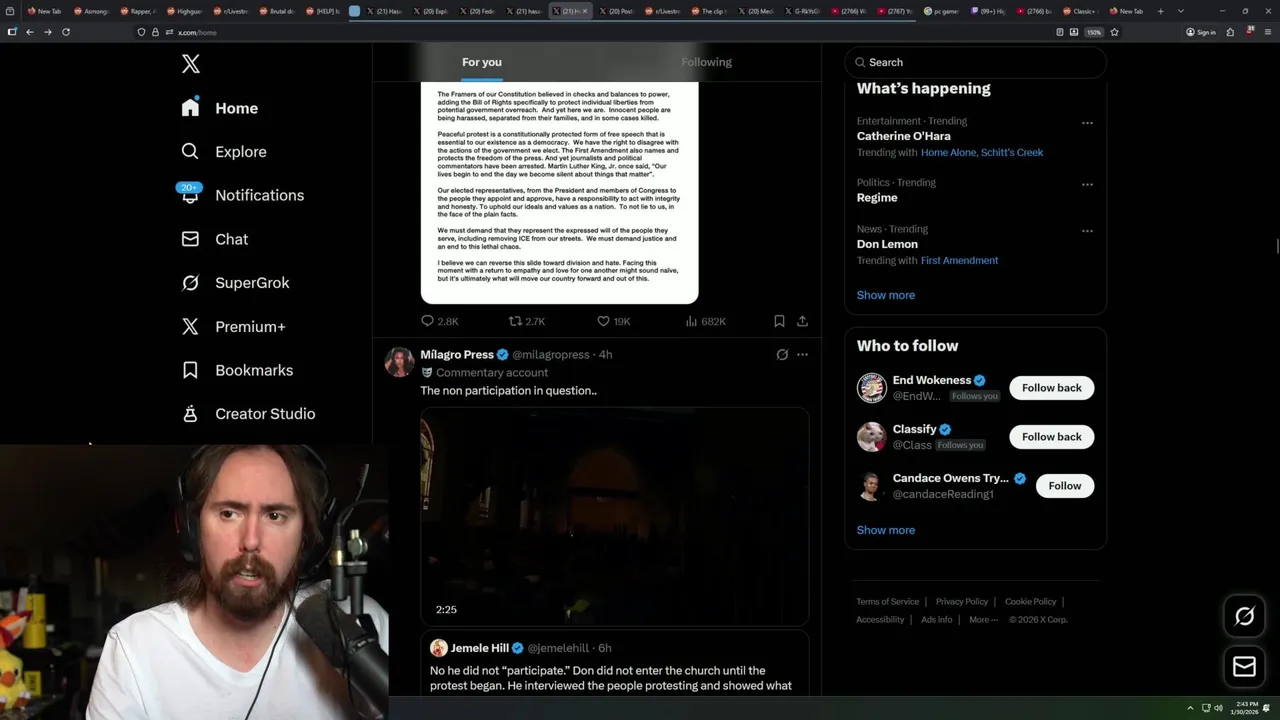Bookmark this page with the star icon
Image resolution: width=1280 pixels, height=720 pixels.
1114,32
